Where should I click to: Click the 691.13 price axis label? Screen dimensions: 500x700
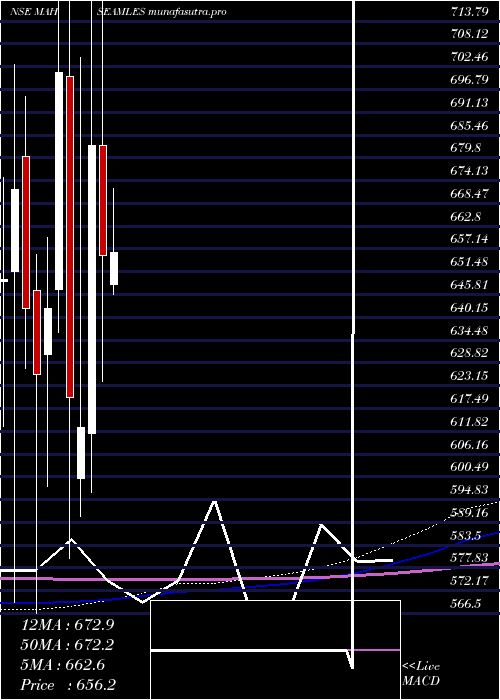(470, 103)
